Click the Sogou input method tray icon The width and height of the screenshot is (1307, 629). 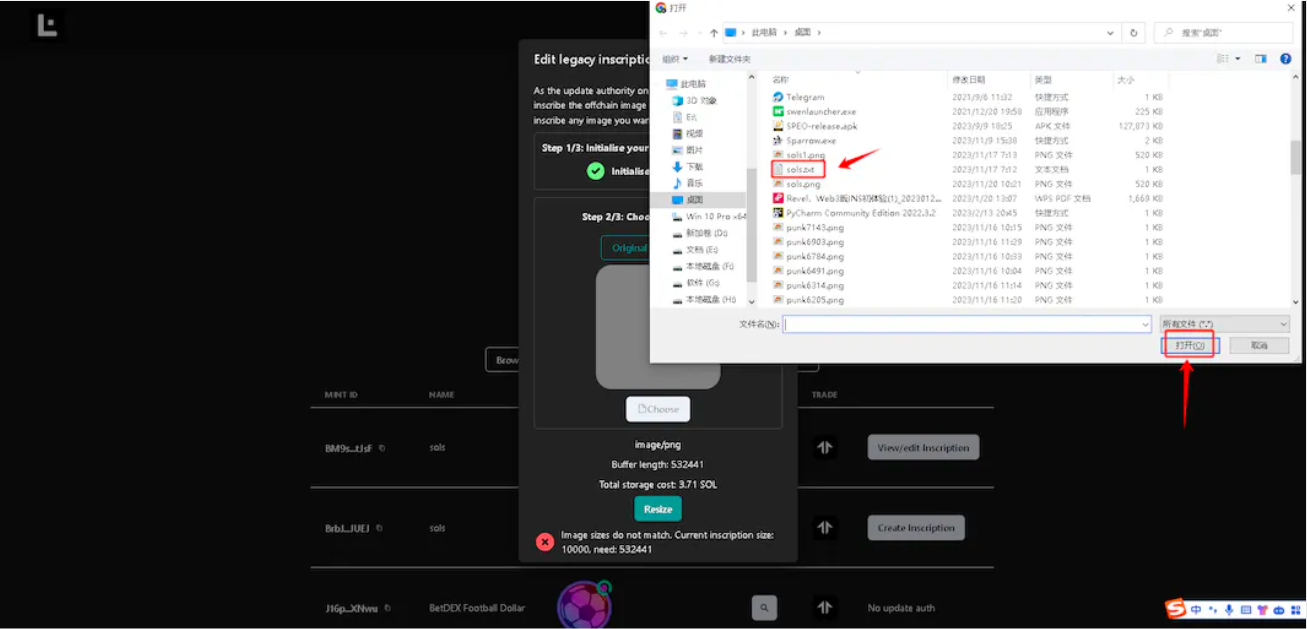(x=1175, y=609)
